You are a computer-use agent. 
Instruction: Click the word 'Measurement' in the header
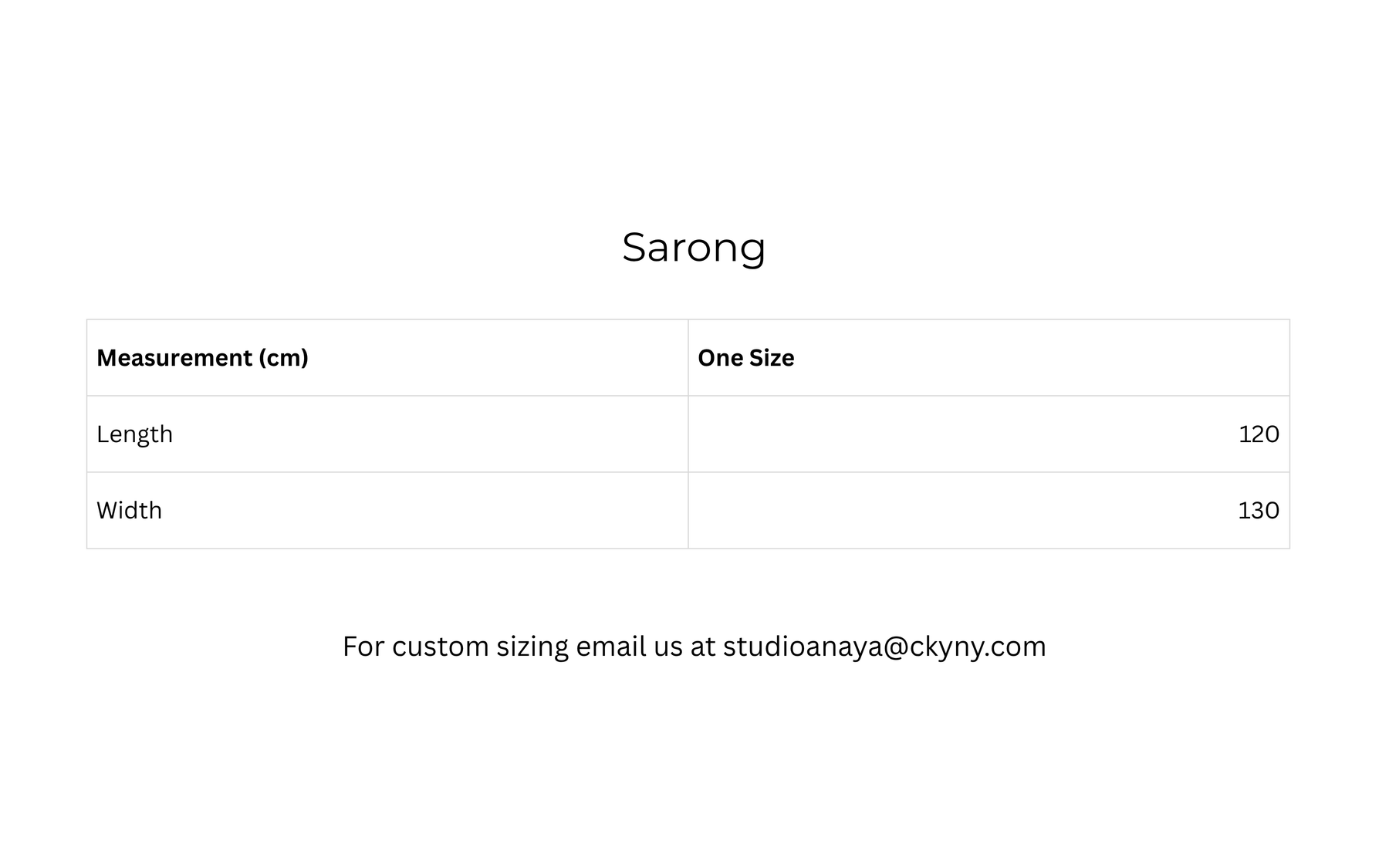pyautogui.click(x=174, y=358)
